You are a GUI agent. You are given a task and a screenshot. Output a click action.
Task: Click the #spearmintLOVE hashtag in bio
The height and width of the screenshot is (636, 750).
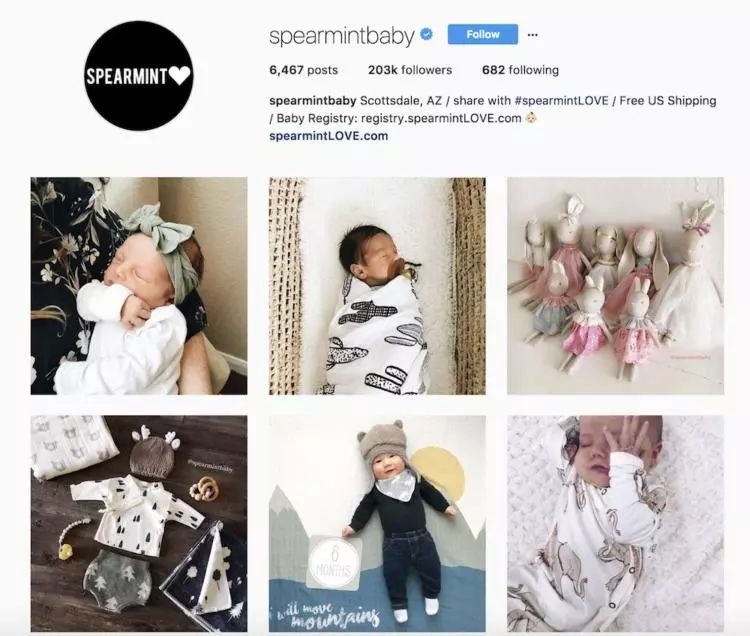point(562,101)
